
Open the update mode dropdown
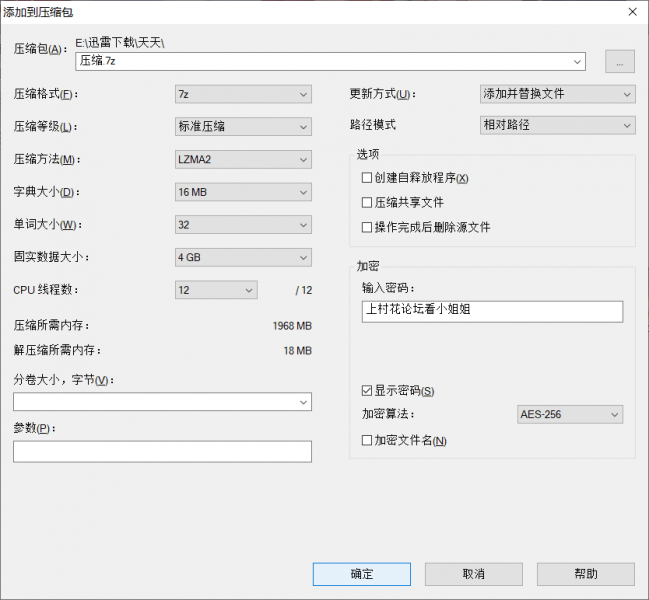coord(557,94)
